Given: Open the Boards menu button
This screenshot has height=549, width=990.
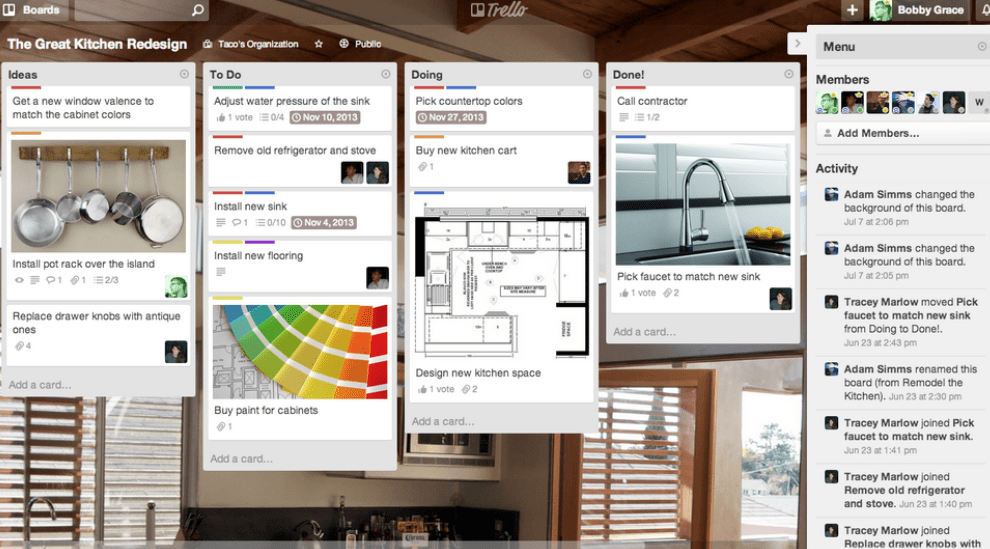Looking at the screenshot, I should coord(33,10).
